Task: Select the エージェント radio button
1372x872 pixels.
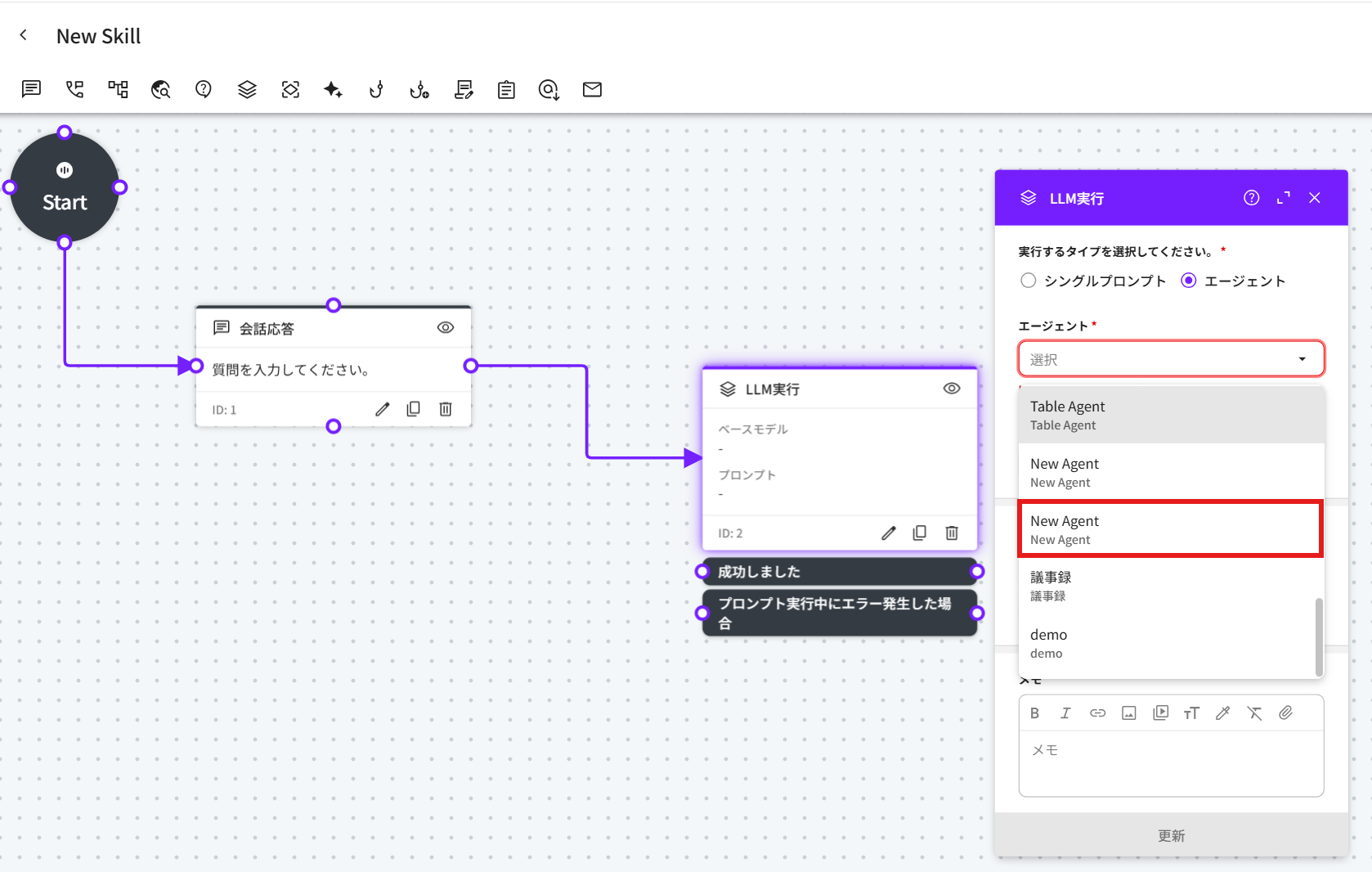Action: (1189, 281)
